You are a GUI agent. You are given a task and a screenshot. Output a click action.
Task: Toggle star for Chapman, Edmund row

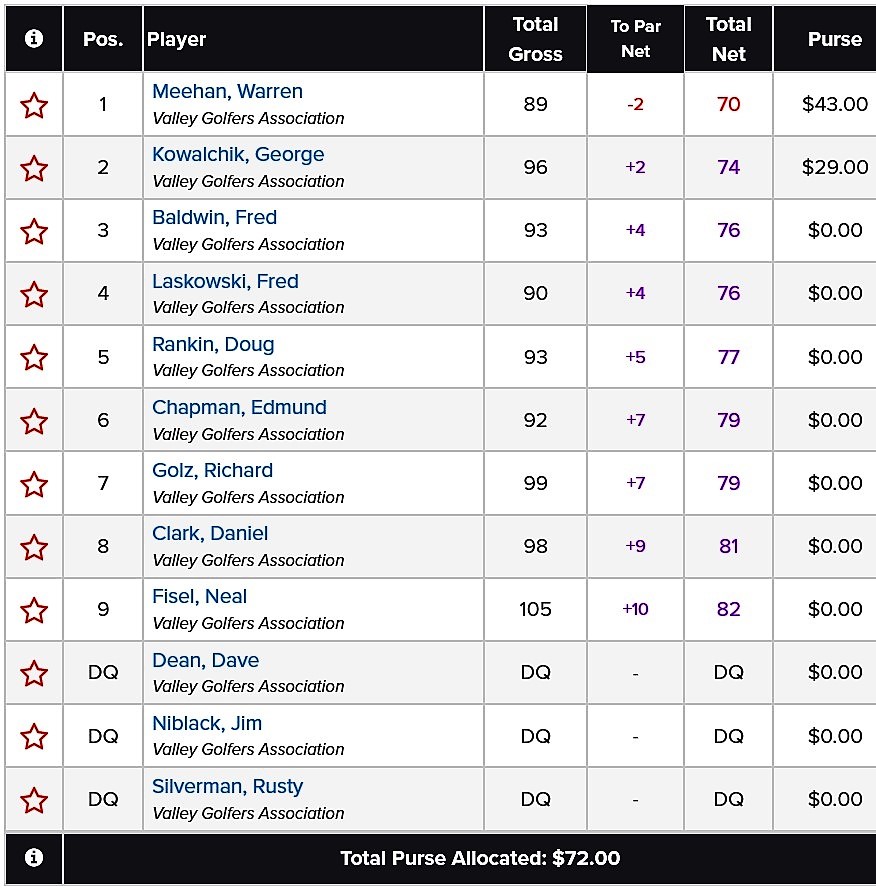tap(34, 420)
